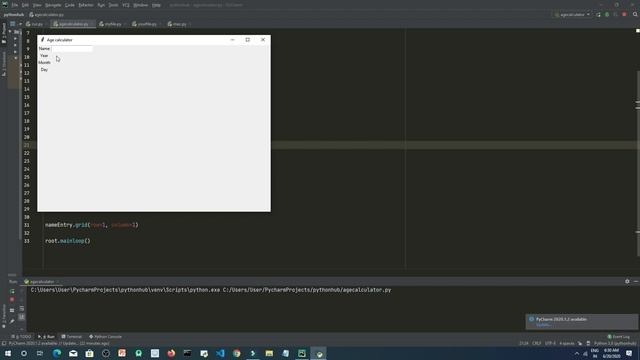Open Microsoft Store from taskbar

click(x=89, y=353)
